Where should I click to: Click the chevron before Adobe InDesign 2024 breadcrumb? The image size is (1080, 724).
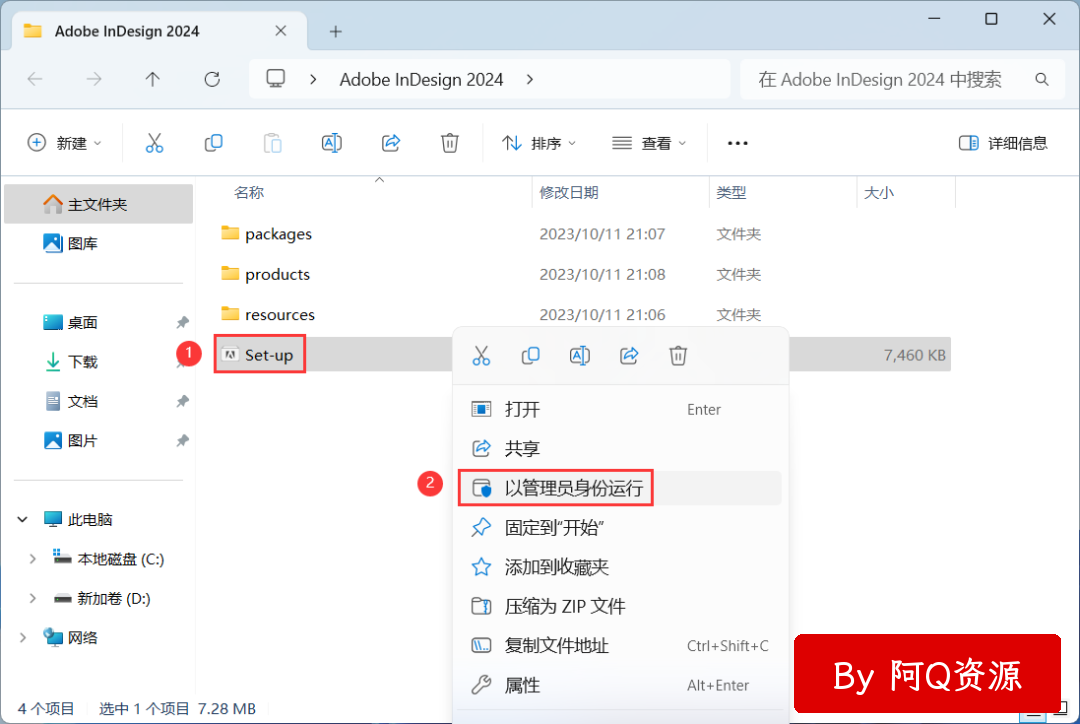coord(313,80)
